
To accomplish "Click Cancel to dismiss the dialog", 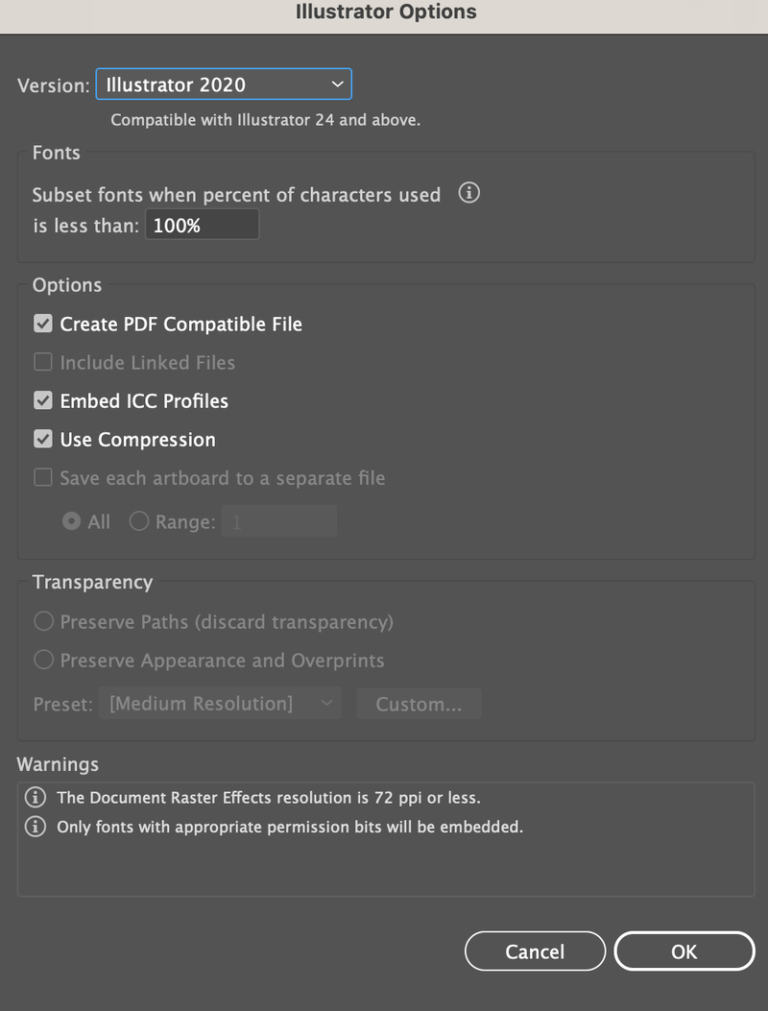I will pyautogui.click(x=535, y=950).
